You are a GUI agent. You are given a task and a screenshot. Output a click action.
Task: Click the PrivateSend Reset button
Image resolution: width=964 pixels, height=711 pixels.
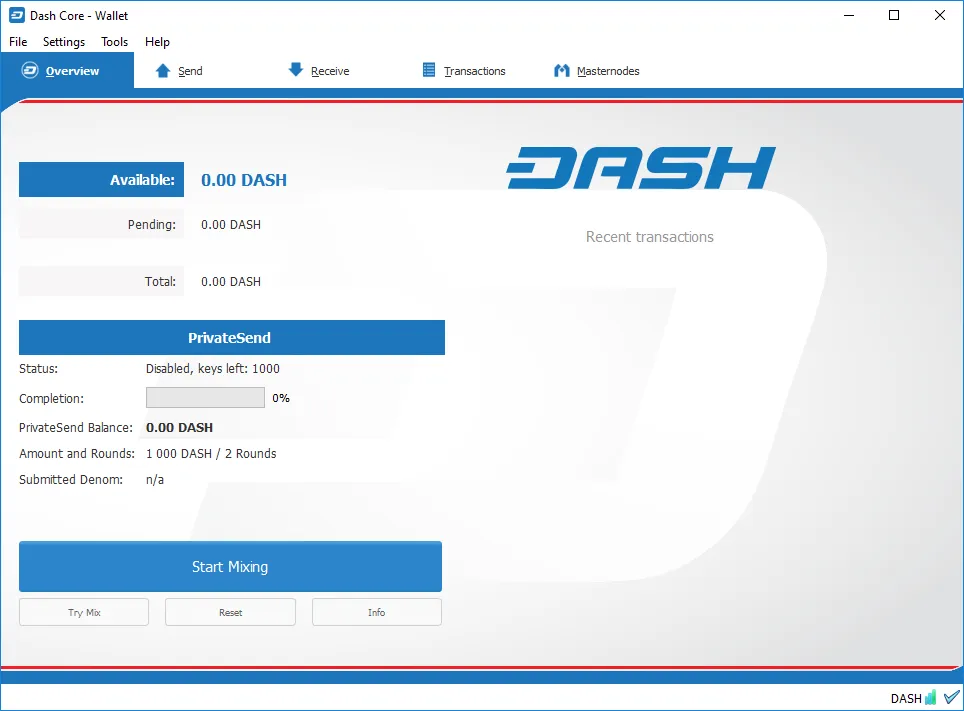coord(231,612)
